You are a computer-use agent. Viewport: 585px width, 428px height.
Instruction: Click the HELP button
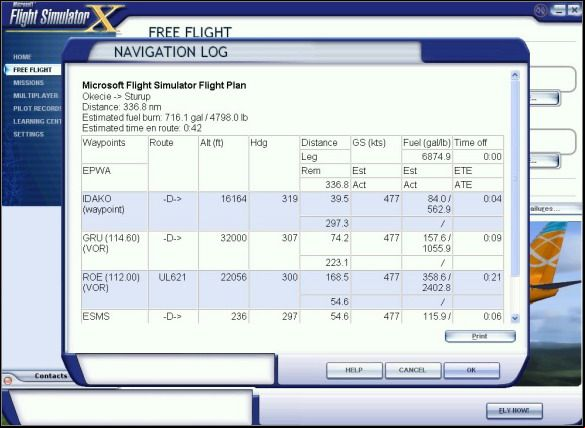(x=354, y=370)
